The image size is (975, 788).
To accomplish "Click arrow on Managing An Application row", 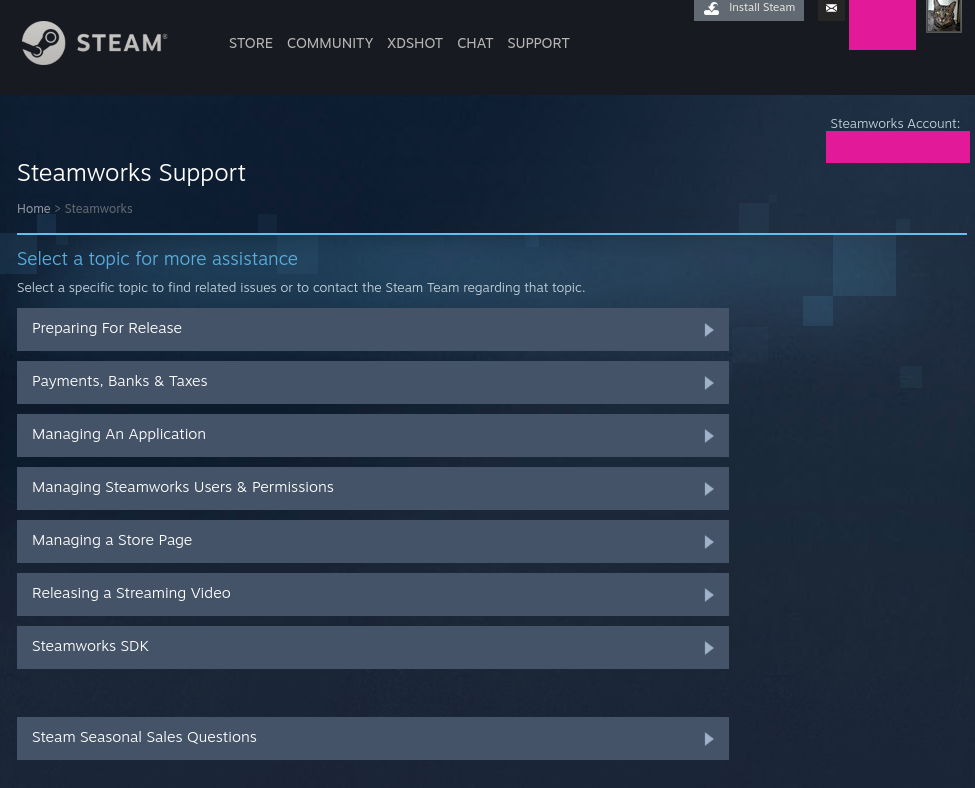I will 709,436.
